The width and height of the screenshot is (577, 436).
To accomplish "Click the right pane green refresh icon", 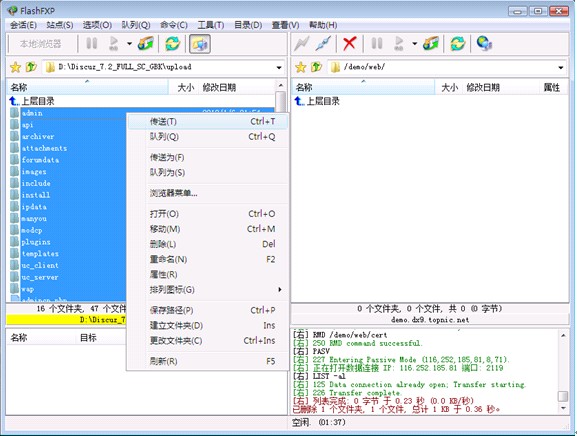I will coord(458,44).
